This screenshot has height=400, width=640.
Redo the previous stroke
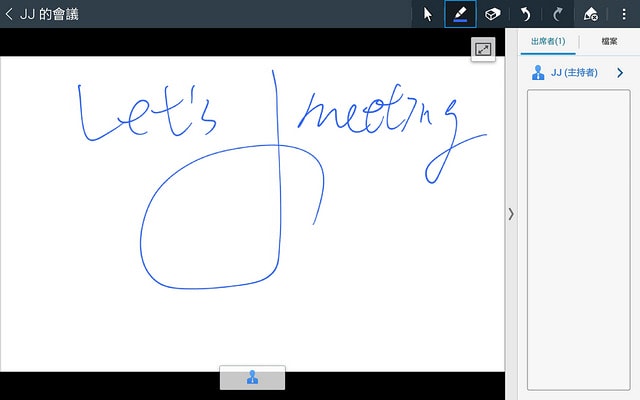[x=557, y=14]
